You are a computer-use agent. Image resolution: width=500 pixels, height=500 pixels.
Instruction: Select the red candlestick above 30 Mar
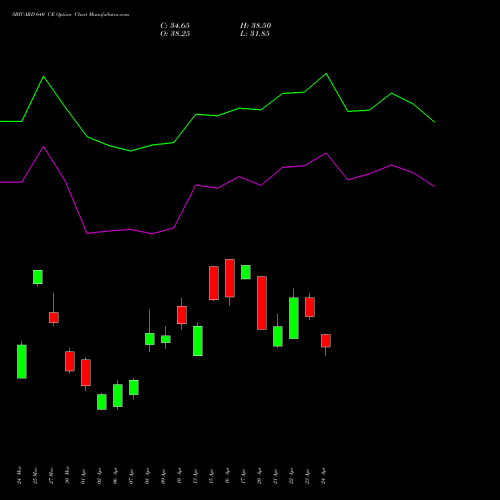click(x=70, y=361)
